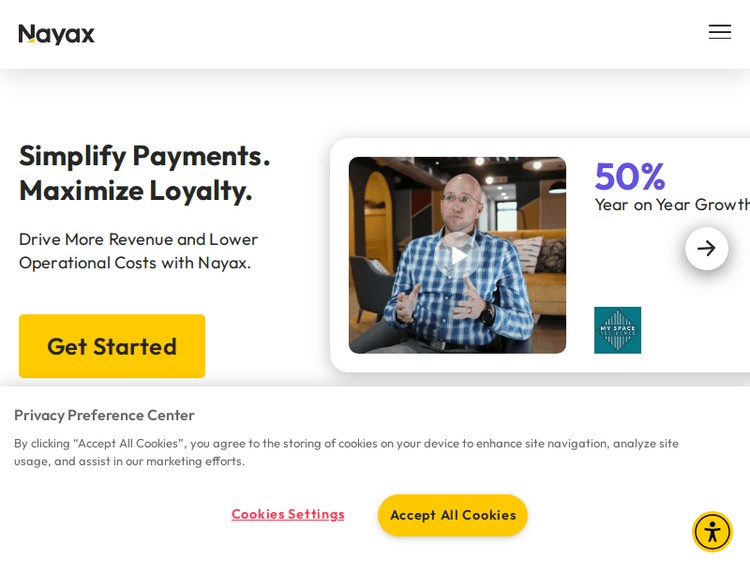This screenshot has width=750, height=563.
Task: Open the accessibility widget icon
Action: [712, 531]
